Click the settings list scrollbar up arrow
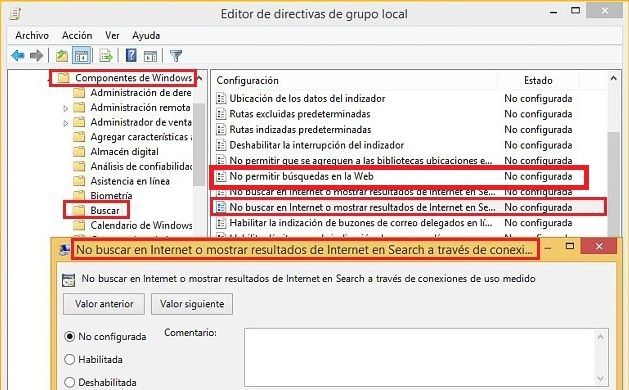 [613, 79]
